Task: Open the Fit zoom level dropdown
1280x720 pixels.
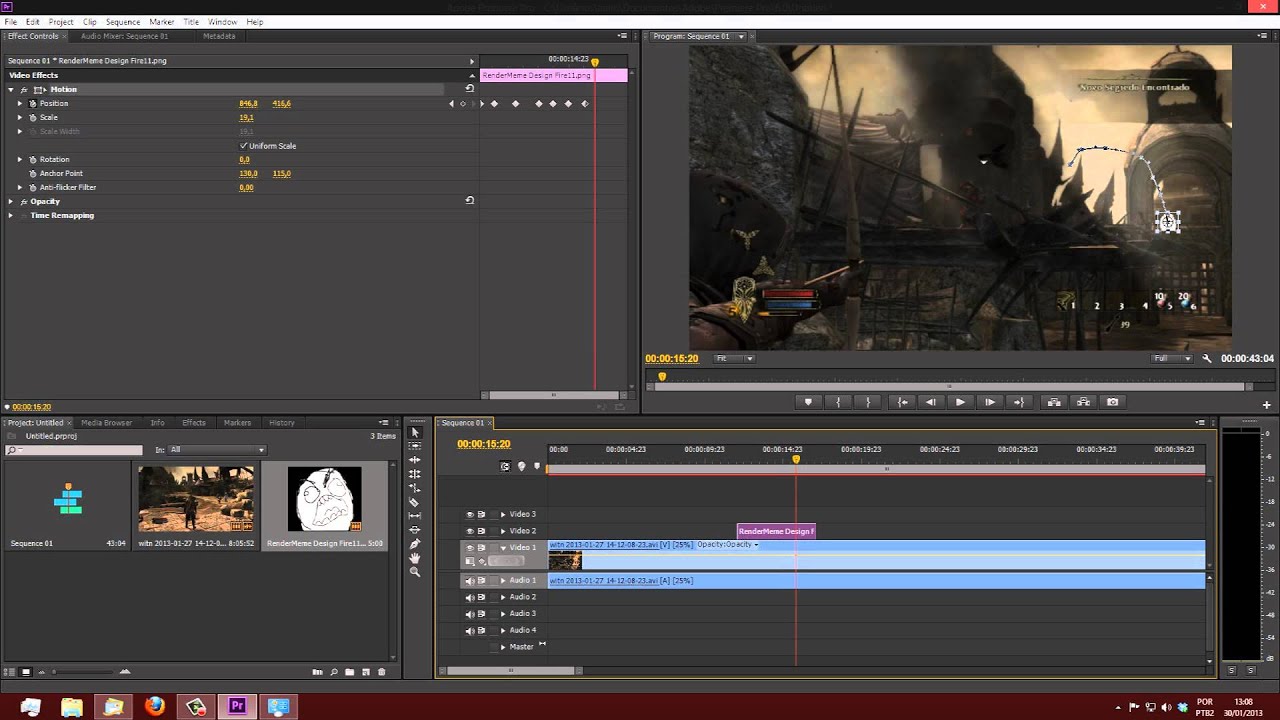Action: tap(734, 358)
